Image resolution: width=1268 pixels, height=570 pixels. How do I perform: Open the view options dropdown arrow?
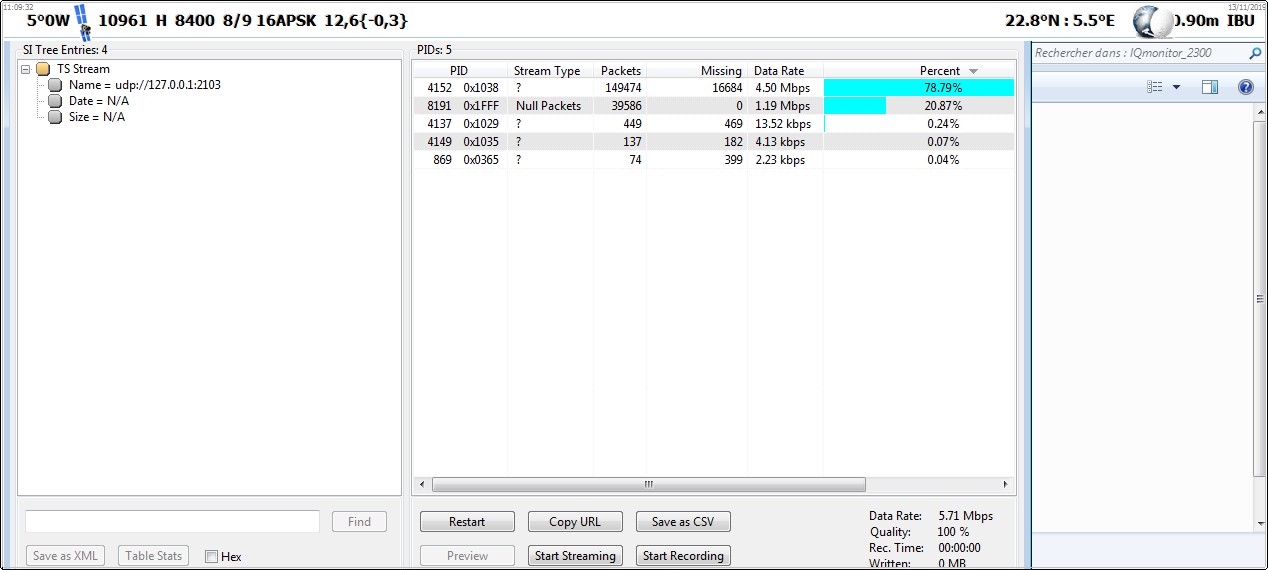coord(1176,87)
